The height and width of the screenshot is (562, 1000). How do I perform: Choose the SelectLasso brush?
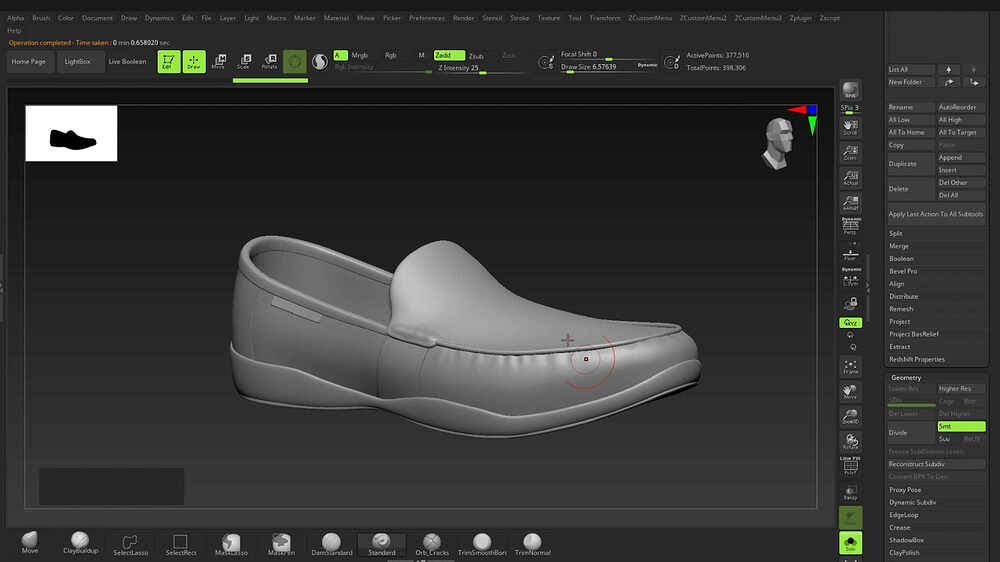click(130, 542)
